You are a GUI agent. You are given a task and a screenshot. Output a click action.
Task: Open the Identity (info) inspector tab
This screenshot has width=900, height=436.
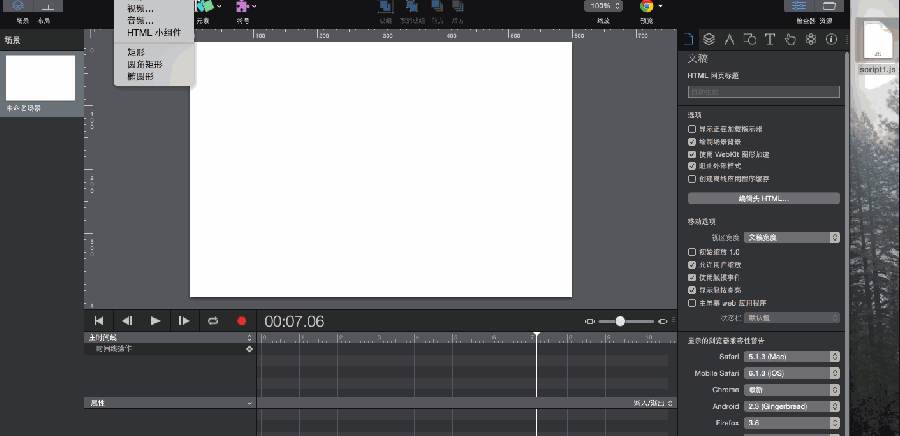pyautogui.click(x=831, y=40)
